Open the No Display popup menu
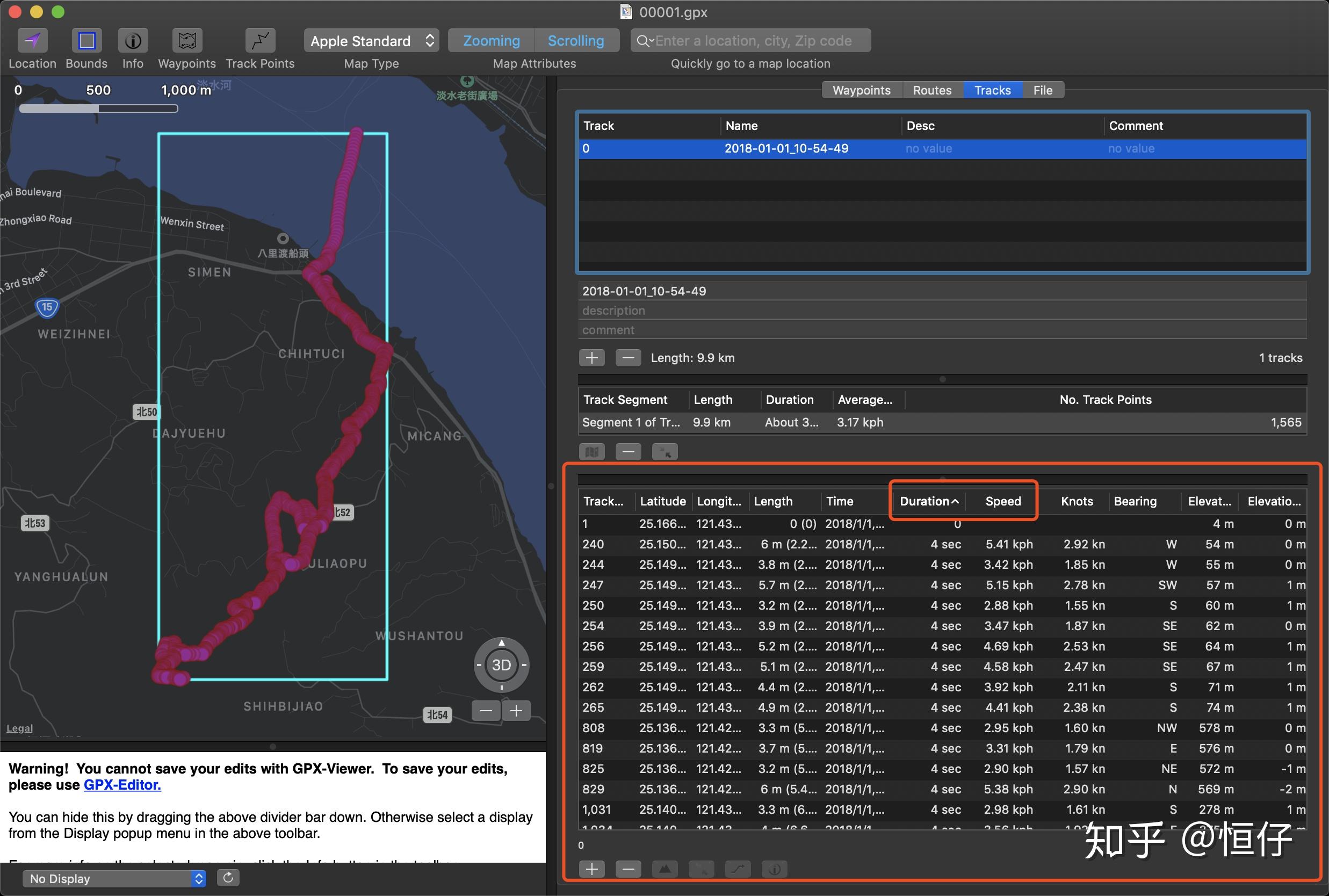Image resolution: width=1329 pixels, height=896 pixels. [x=114, y=878]
